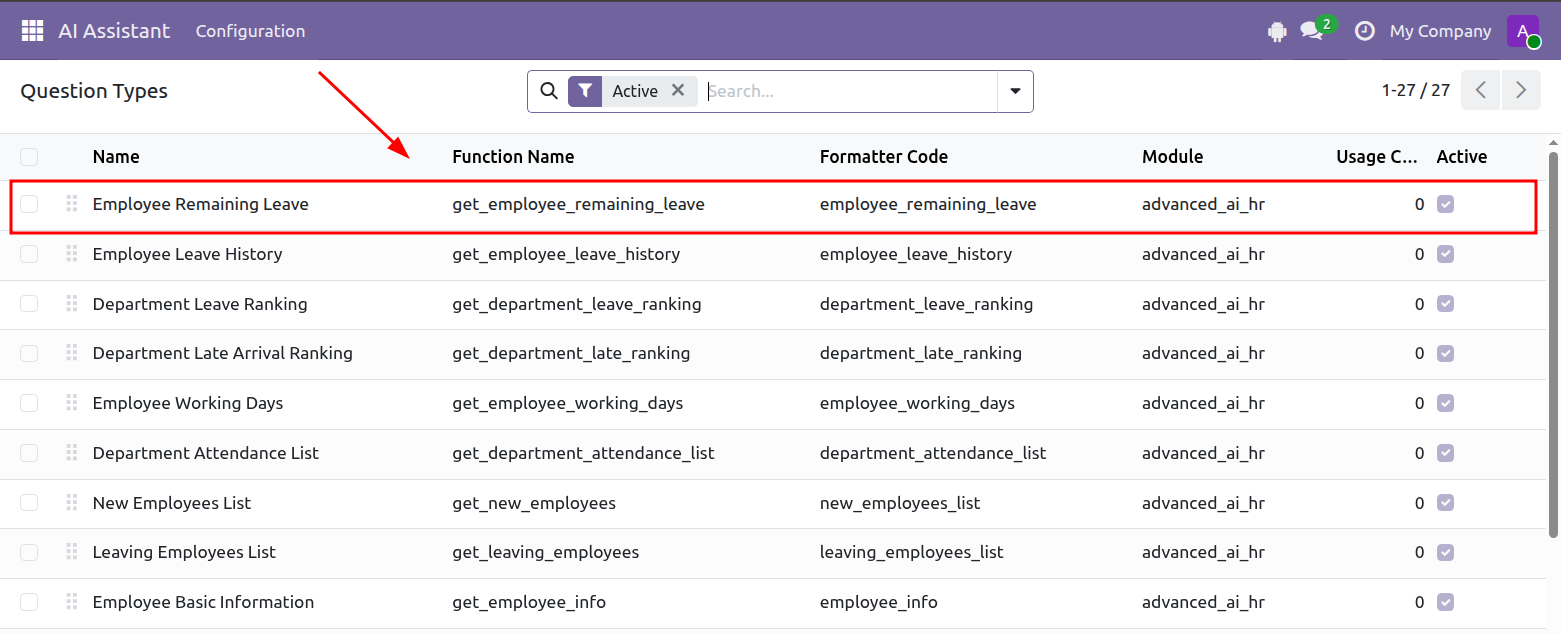This screenshot has height=634, width=1561.
Task: Sort by the Active column header
Action: (x=1462, y=157)
